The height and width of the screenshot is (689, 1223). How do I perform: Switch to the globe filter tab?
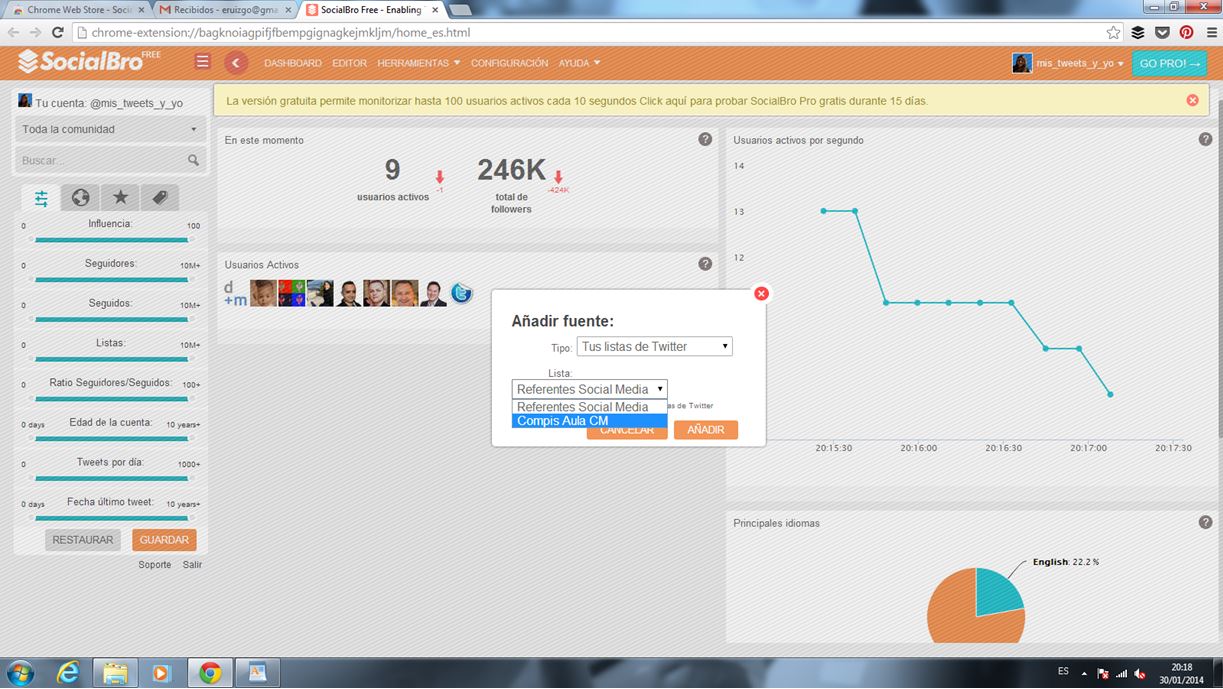pyautogui.click(x=81, y=198)
